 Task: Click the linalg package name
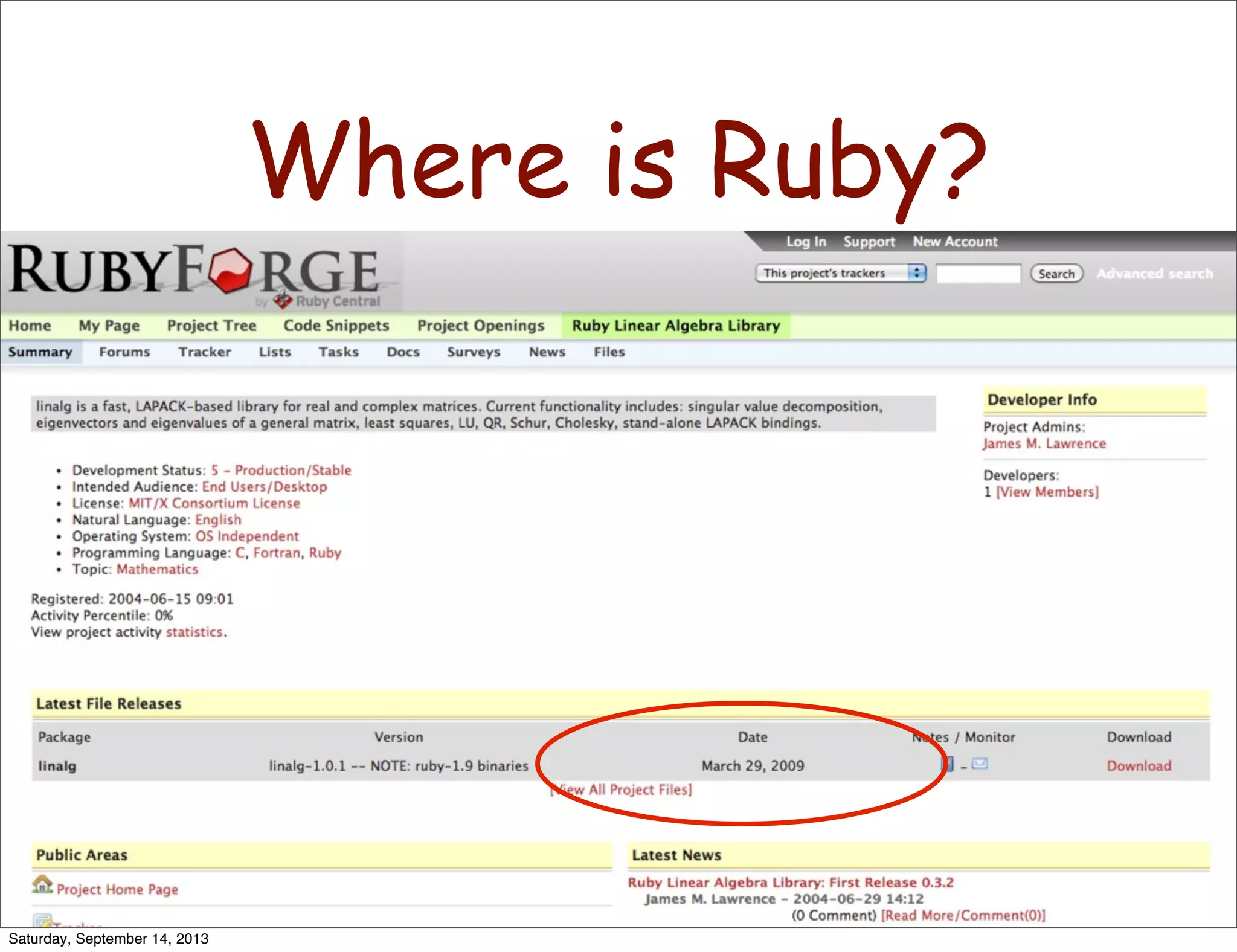click(57, 766)
